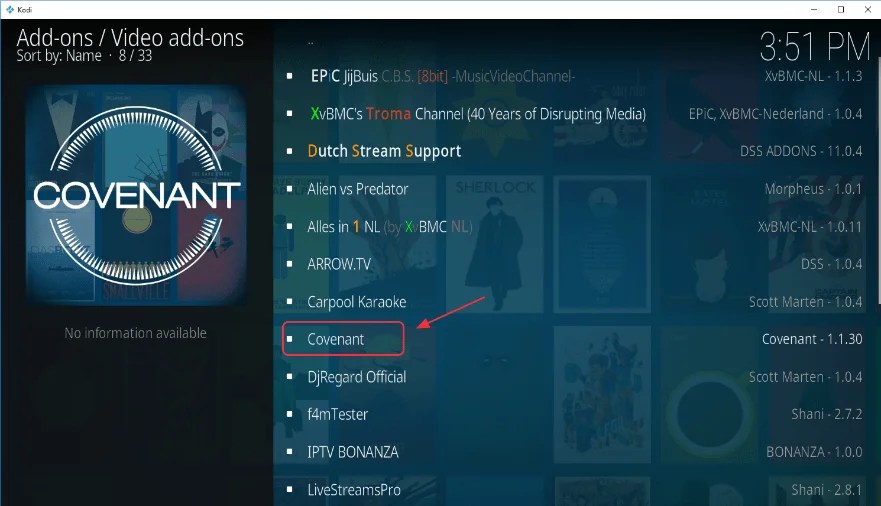Click 'XvBMC-NL - 1.1.3' version label
Screen dimensions: 881x506
pyautogui.click(x=813, y=76)
